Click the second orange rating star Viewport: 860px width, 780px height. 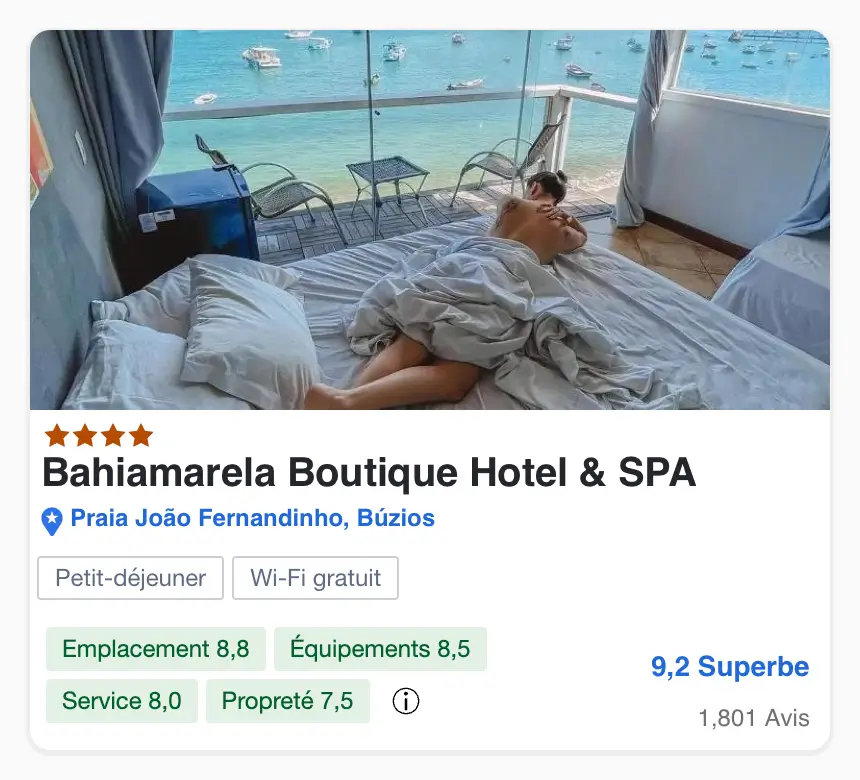(x=85, y=435)
